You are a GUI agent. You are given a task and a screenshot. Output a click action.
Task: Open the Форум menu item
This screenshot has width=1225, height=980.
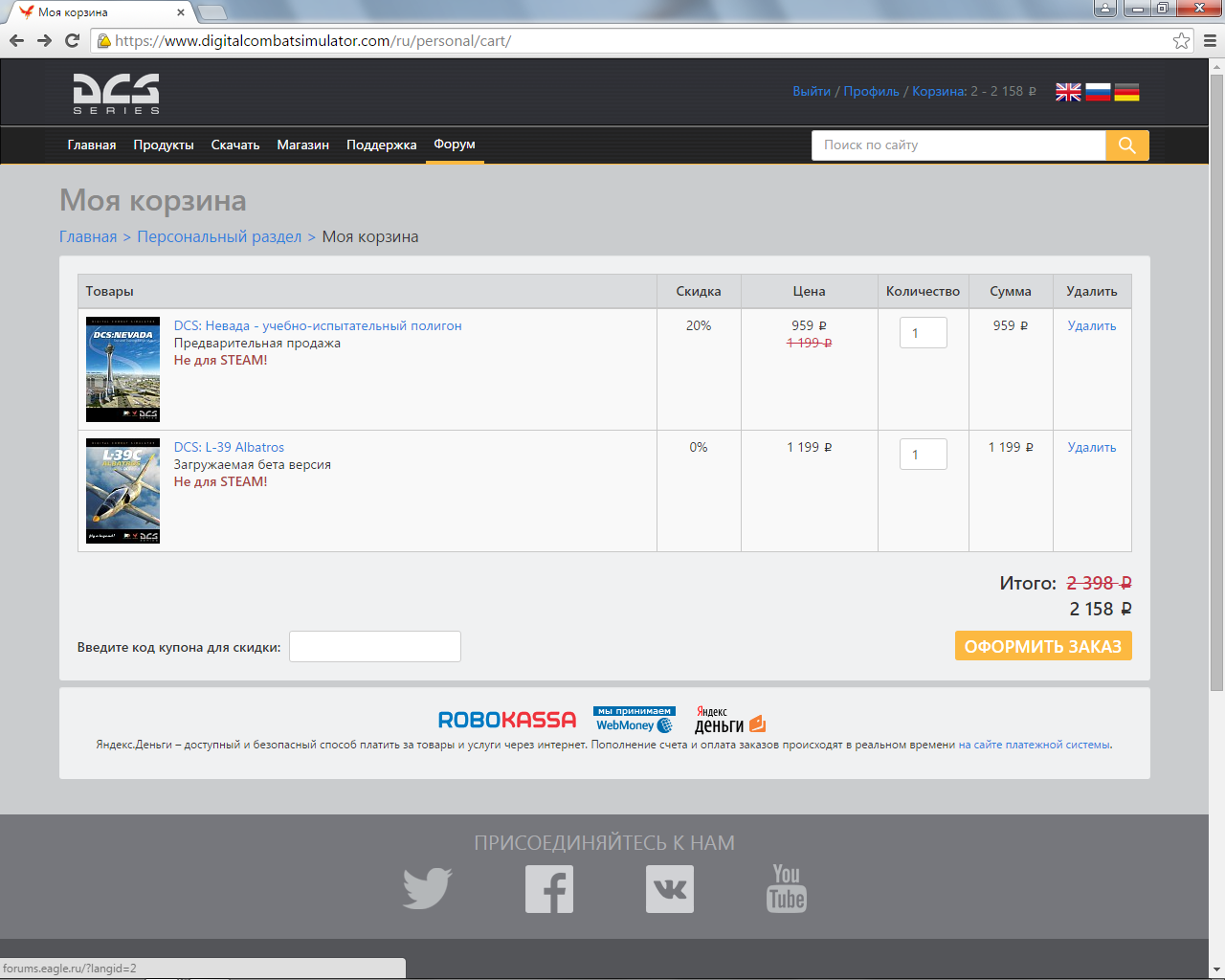[x=455, y=145]
